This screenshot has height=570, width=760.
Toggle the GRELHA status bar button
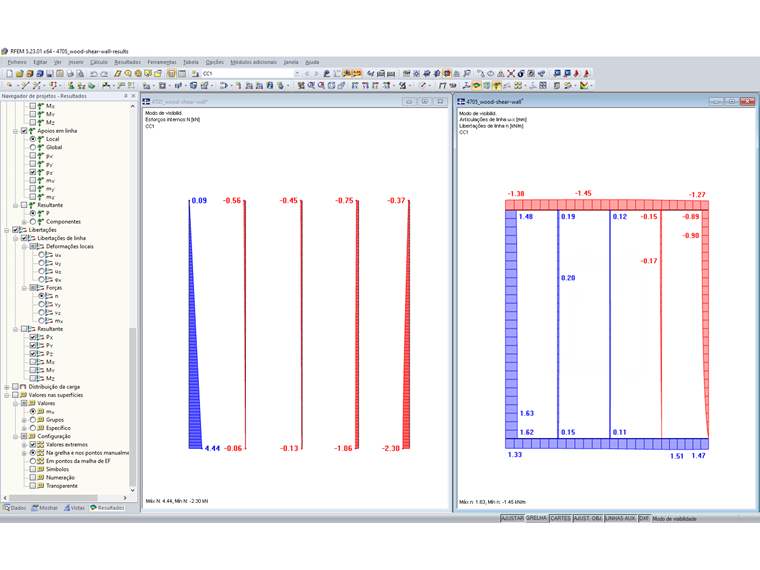[x=536, y=518]
